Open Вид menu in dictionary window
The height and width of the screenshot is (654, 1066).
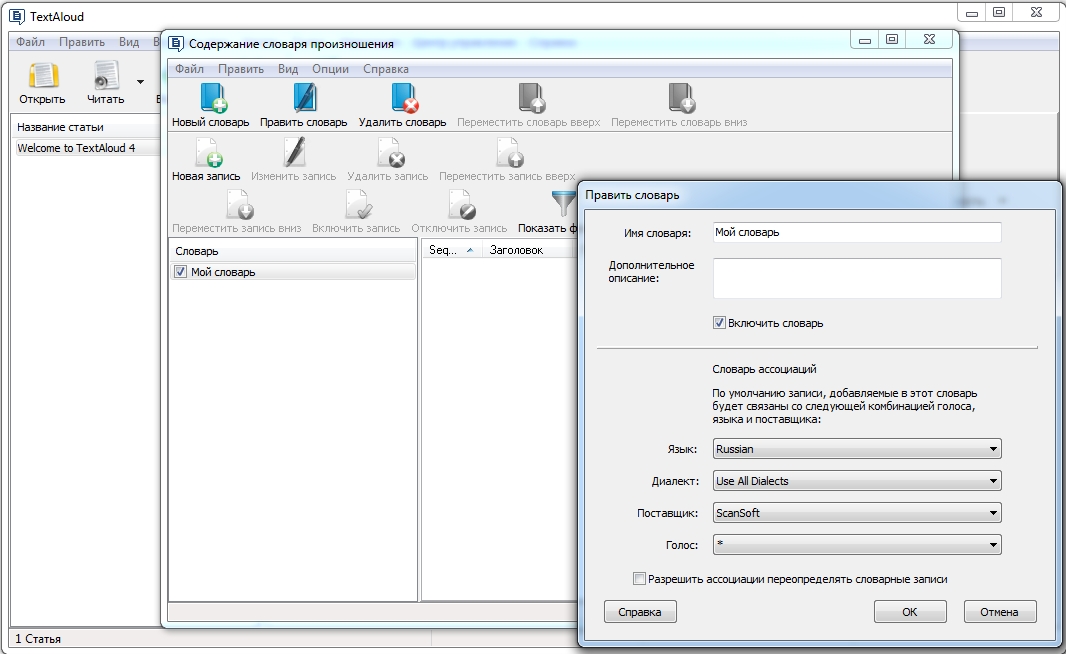pyautogui.click(x=288, y=69)
